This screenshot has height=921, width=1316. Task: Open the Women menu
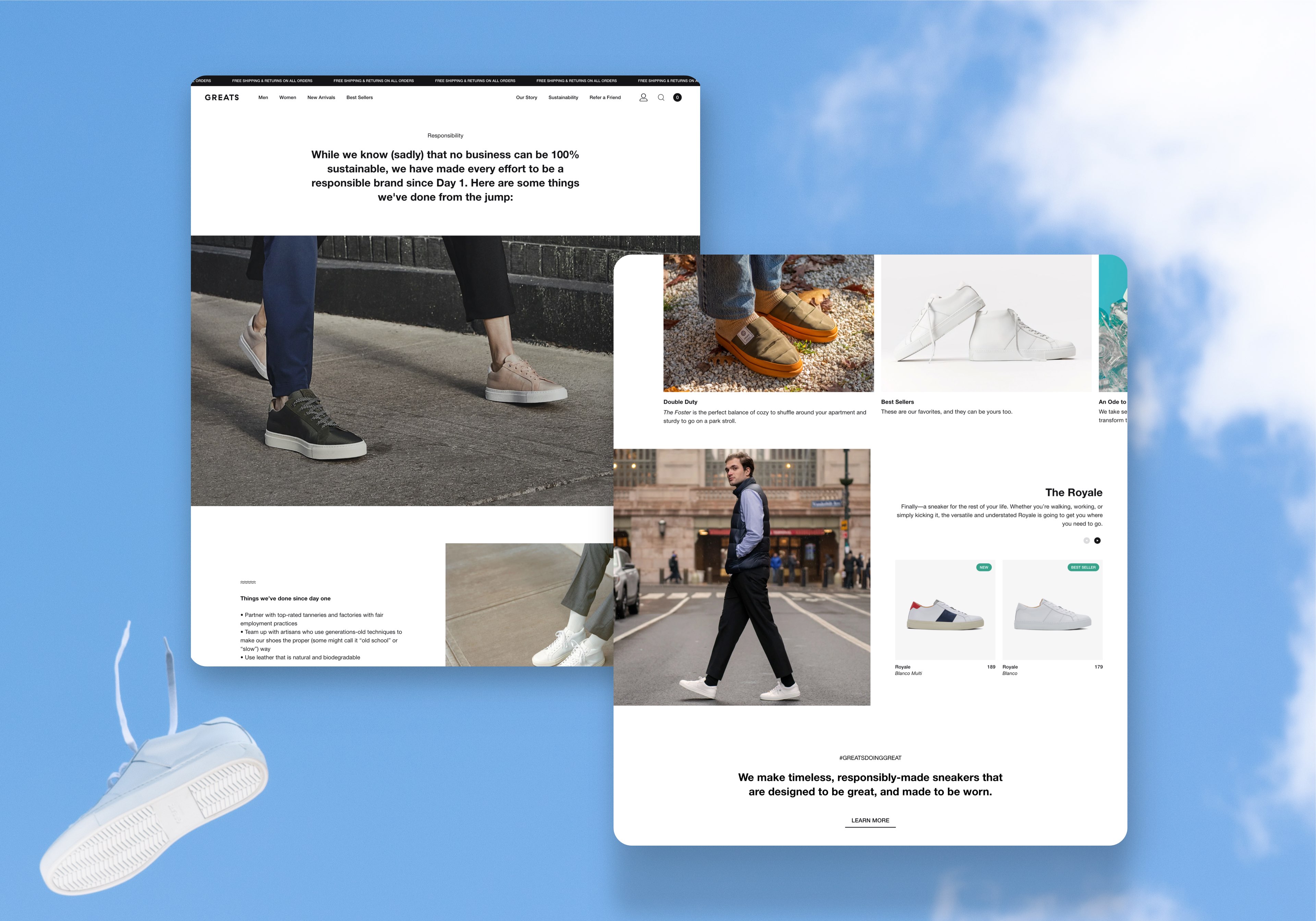pyautogui.click(x=287, y=97)
